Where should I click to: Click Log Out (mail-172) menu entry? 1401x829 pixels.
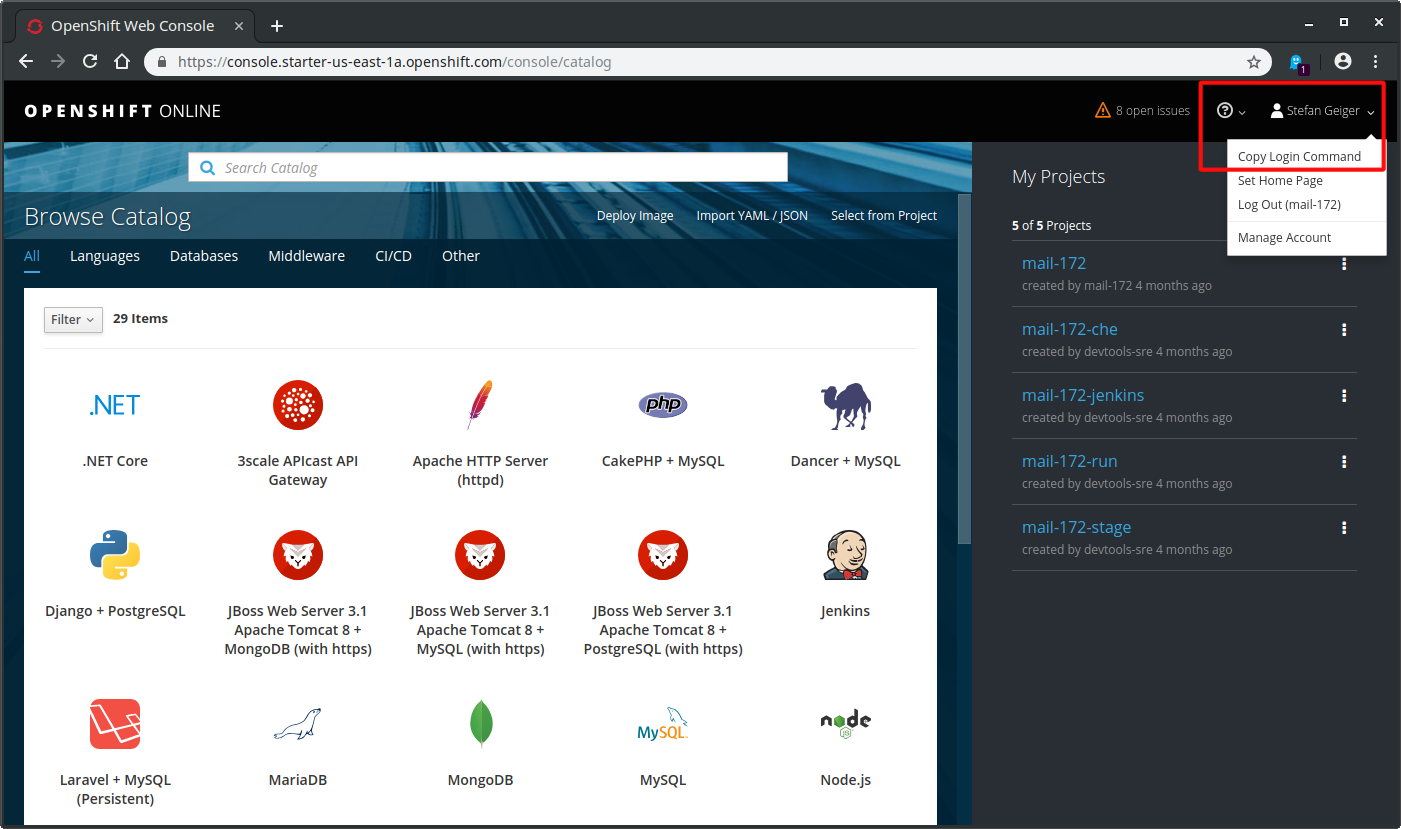[x=1289, y=204]
